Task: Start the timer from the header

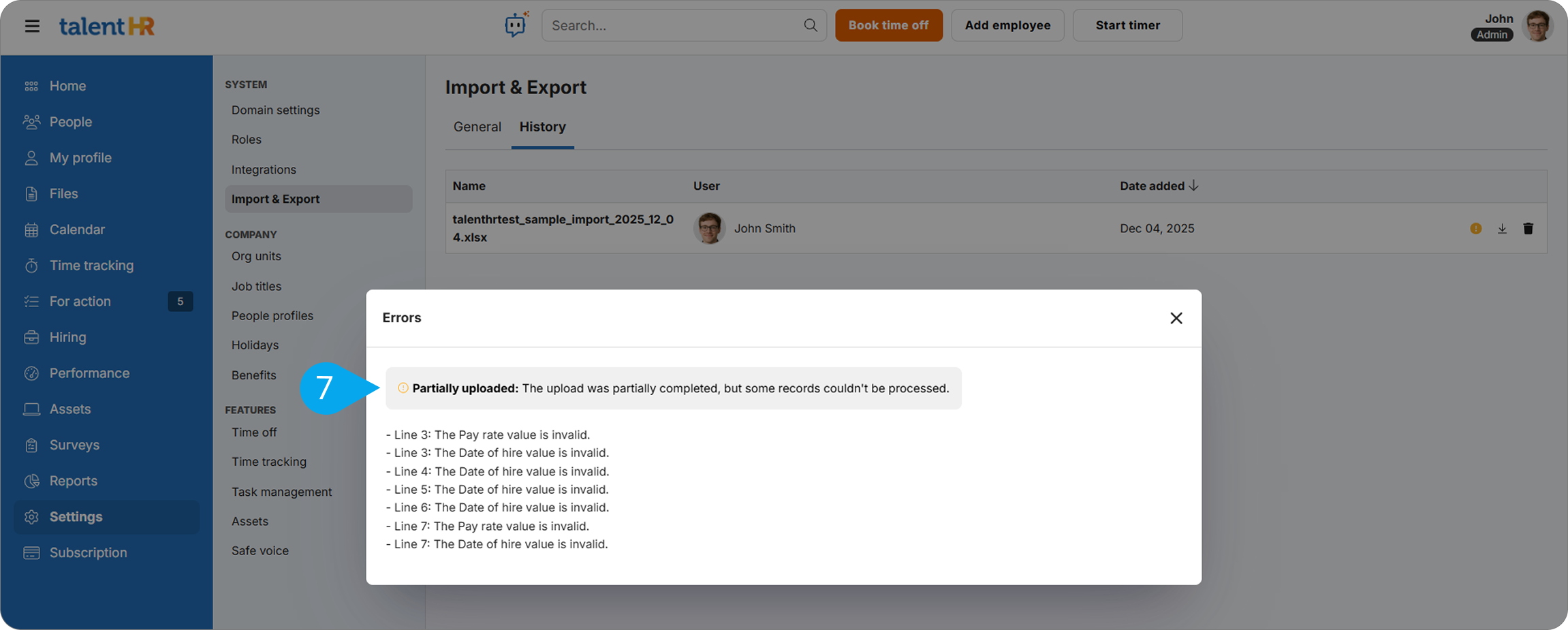Action: [1127, 25]
